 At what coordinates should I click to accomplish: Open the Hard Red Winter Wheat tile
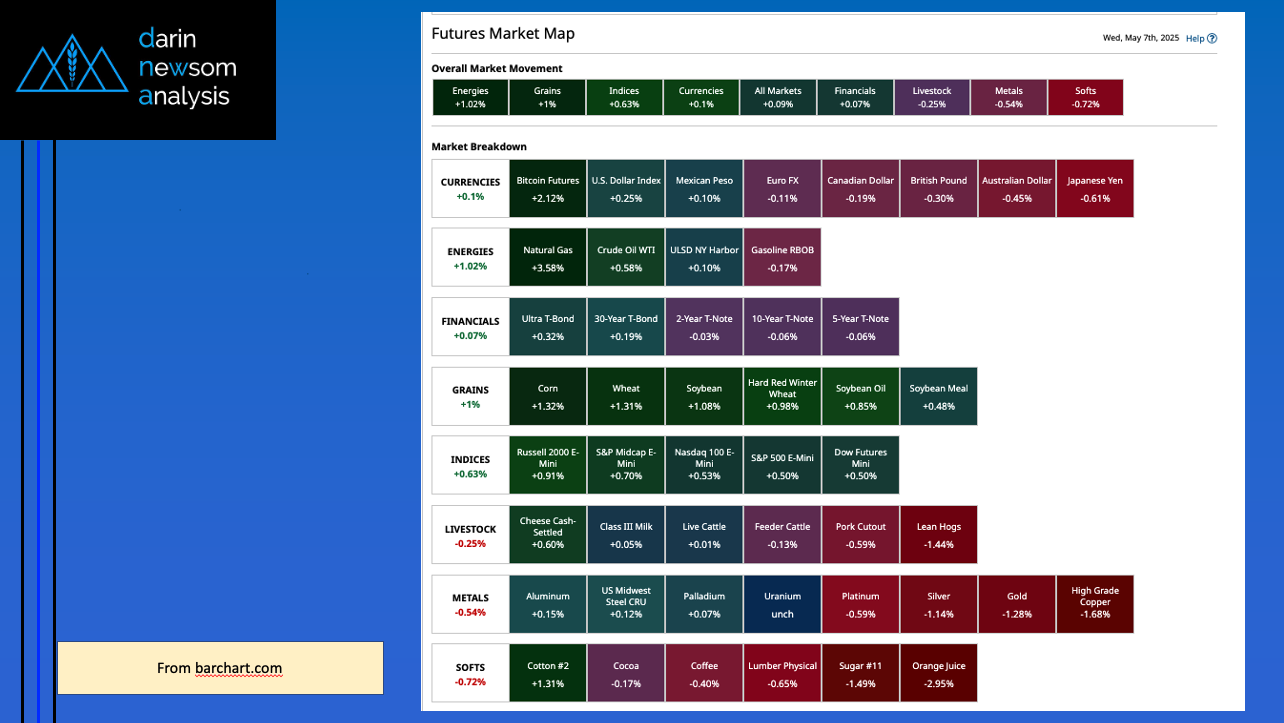[782, 397]
